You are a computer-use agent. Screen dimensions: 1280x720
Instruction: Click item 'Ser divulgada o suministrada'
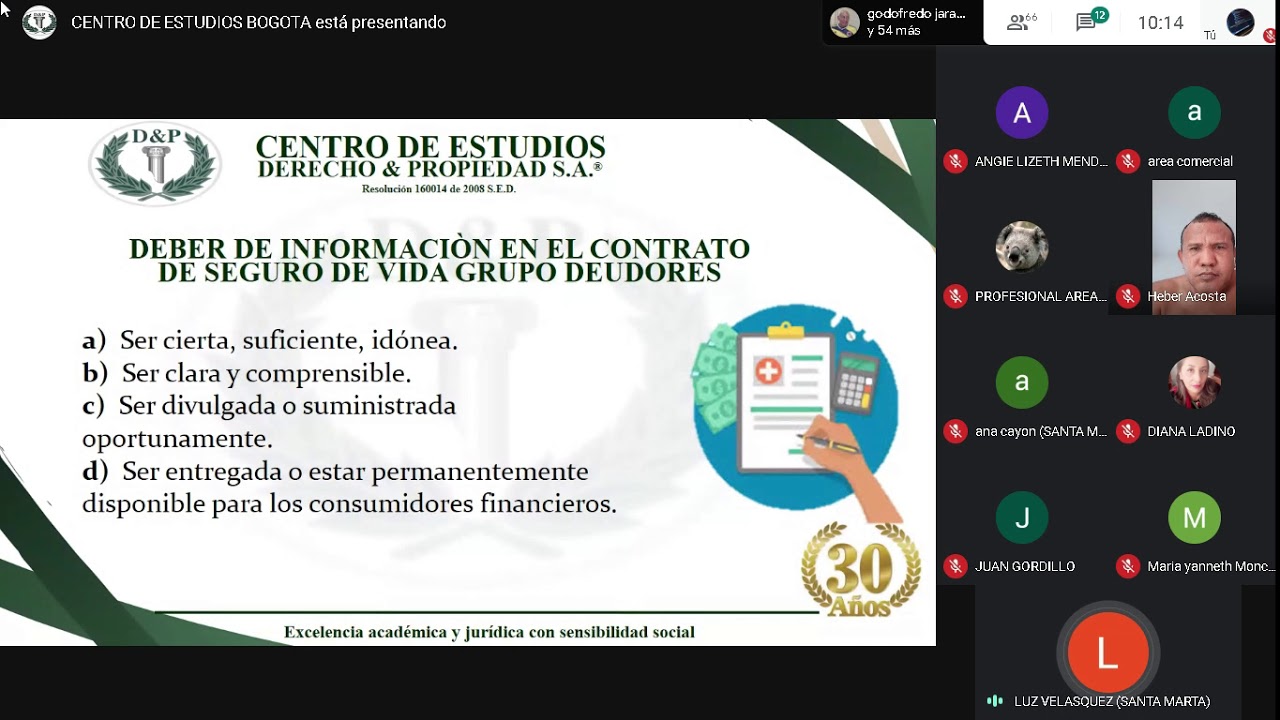pos(287,406)
